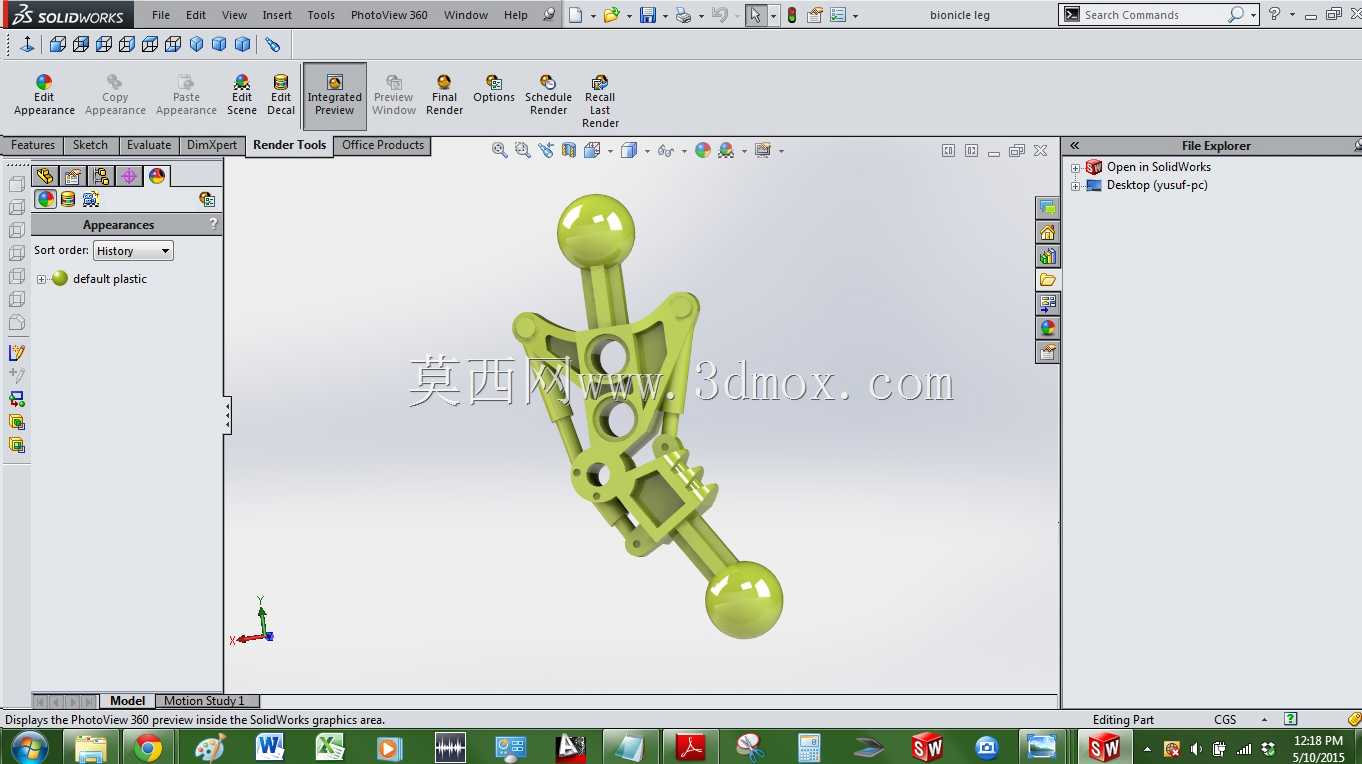The image size is (1362, 764).
Task: Collapse the File Explorer pane with chevrons
Action: 1075,146
